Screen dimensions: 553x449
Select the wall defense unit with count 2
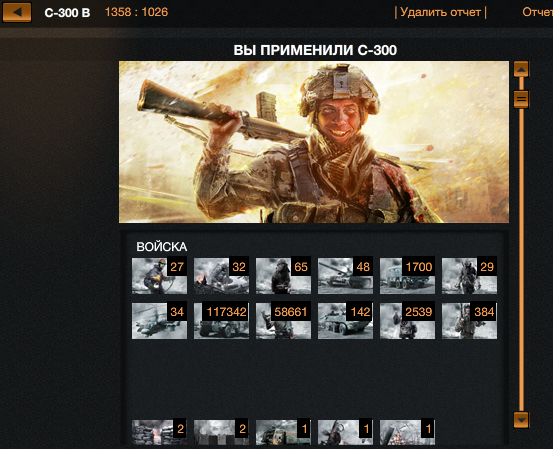tap(221, 432)
